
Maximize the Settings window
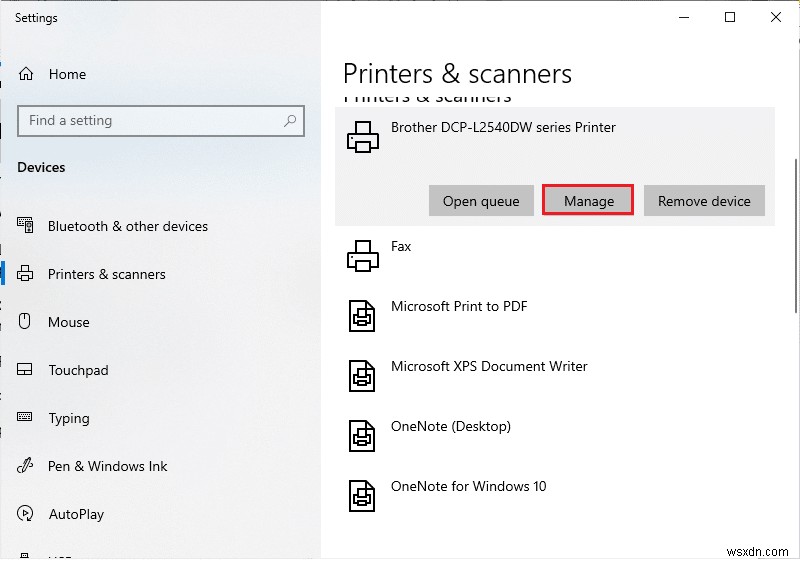coord(730,17)
